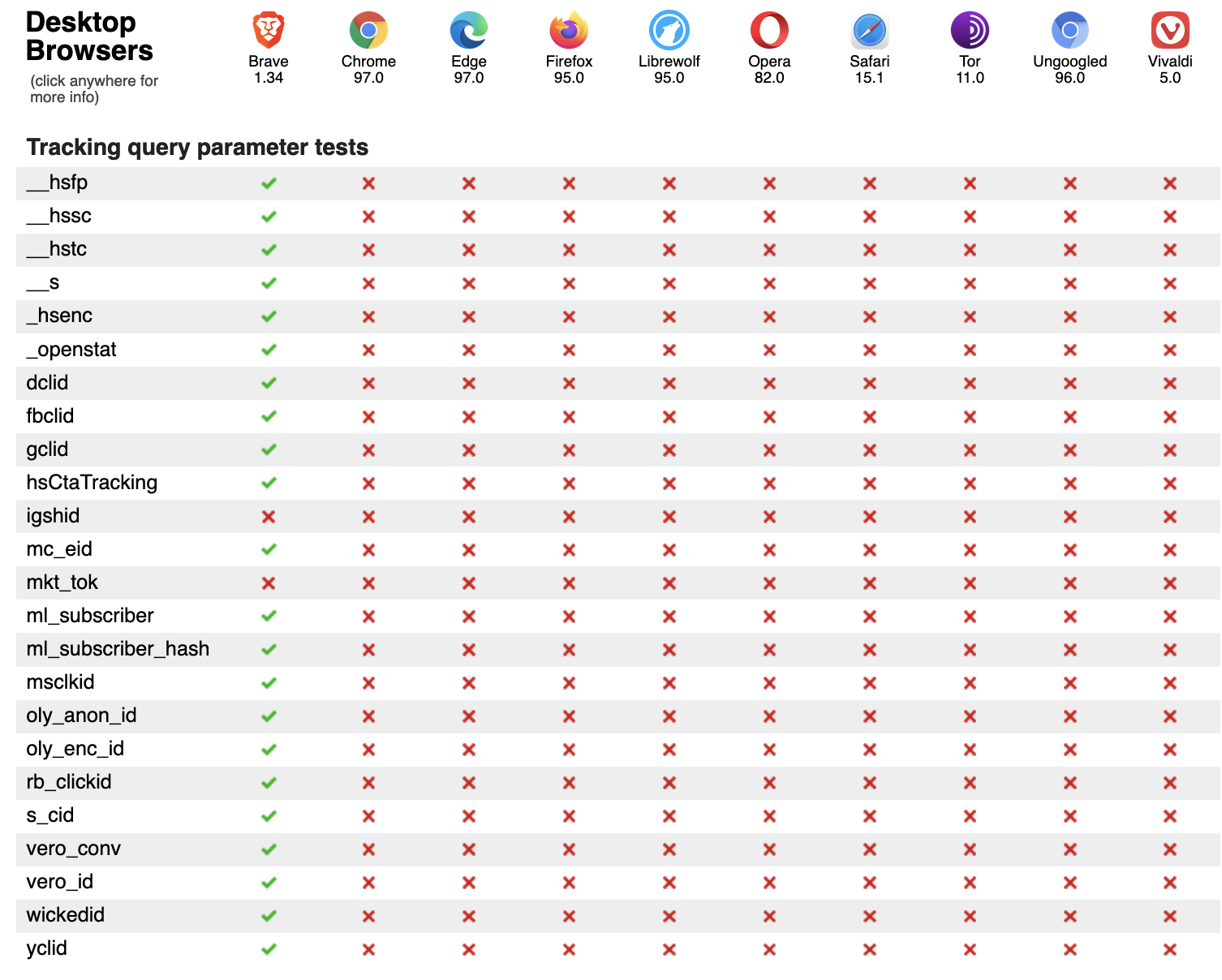Click the Edge browser logo icon

click(x=469, y=30)
